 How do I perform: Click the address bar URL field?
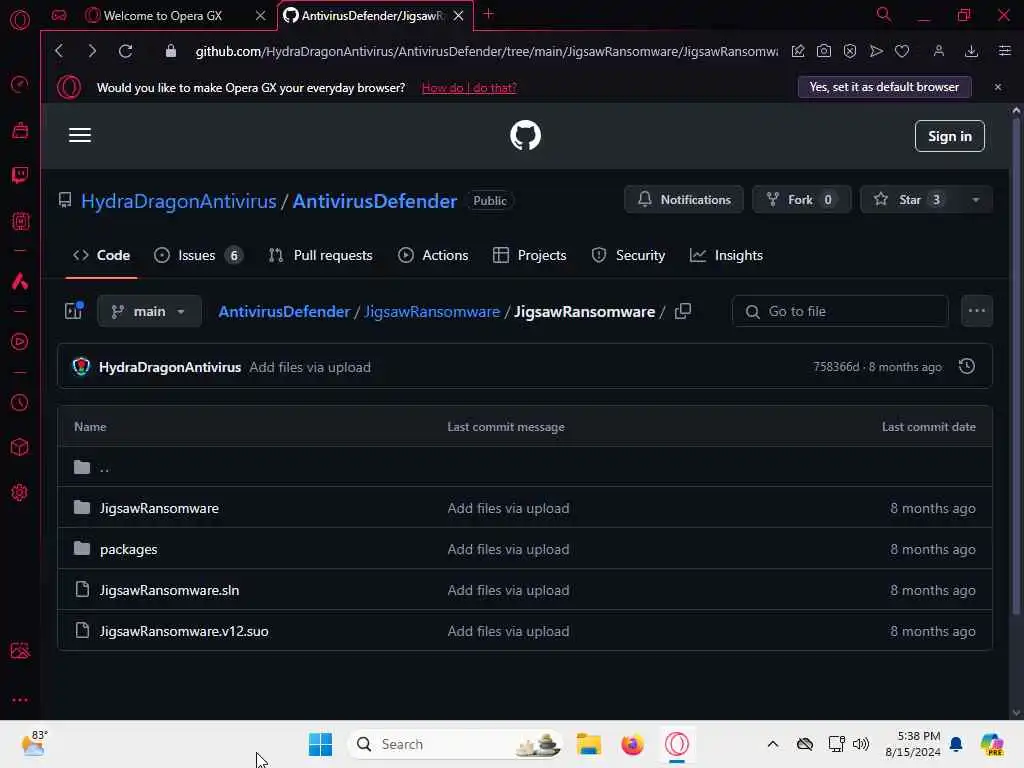(x=487, y=51)
